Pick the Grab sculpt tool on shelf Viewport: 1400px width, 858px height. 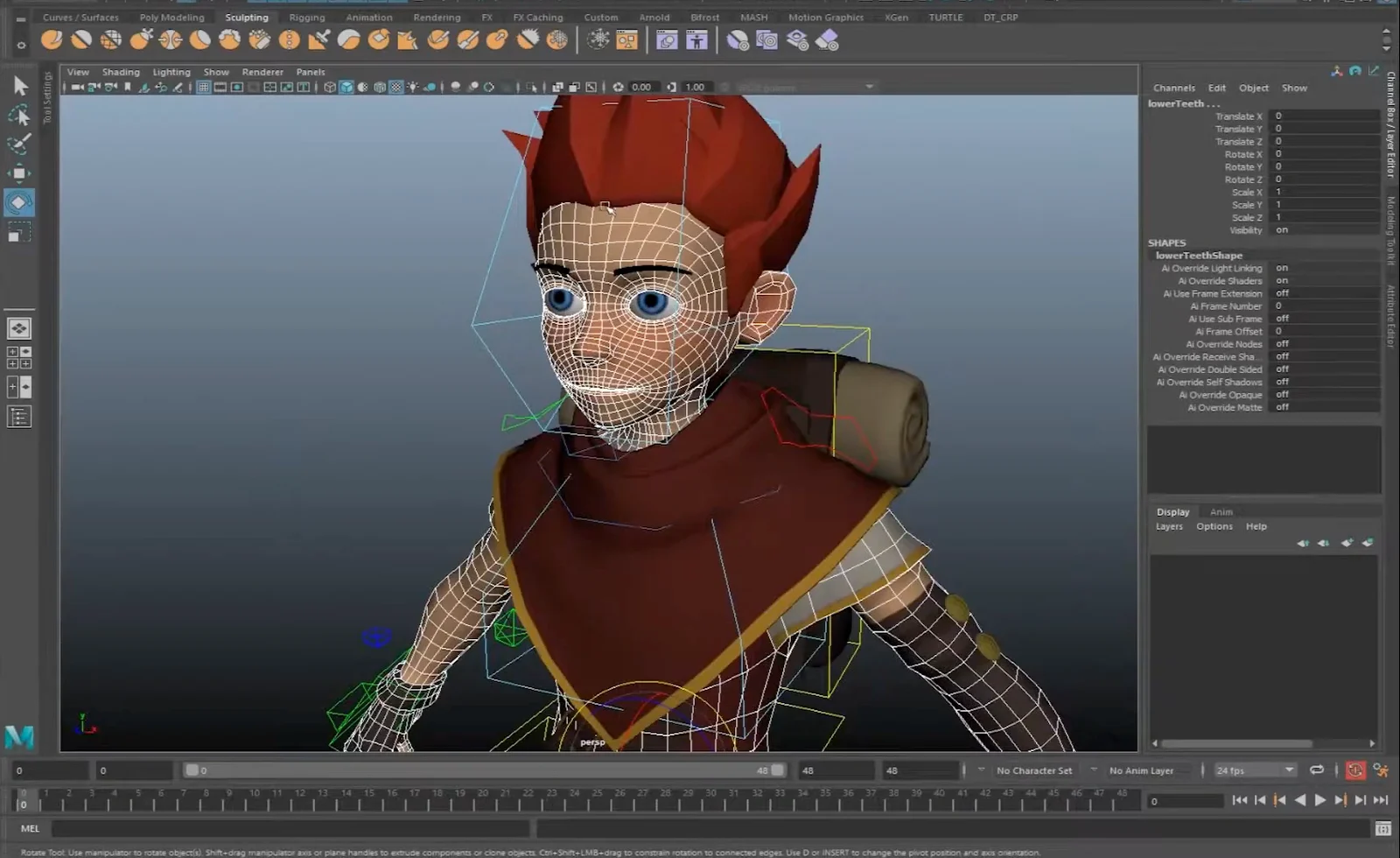tap(141, 39)
